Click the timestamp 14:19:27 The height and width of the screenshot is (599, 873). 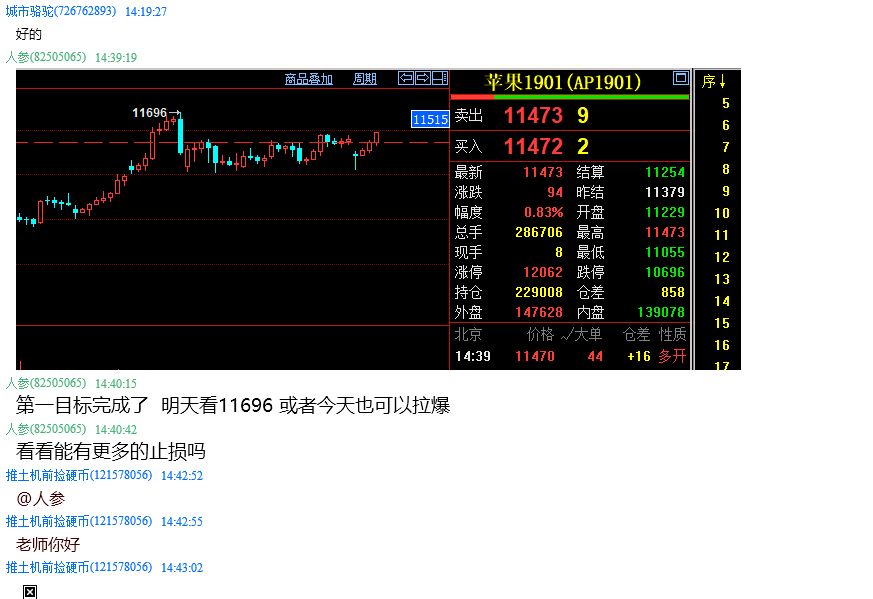click(x=146, y=12)
